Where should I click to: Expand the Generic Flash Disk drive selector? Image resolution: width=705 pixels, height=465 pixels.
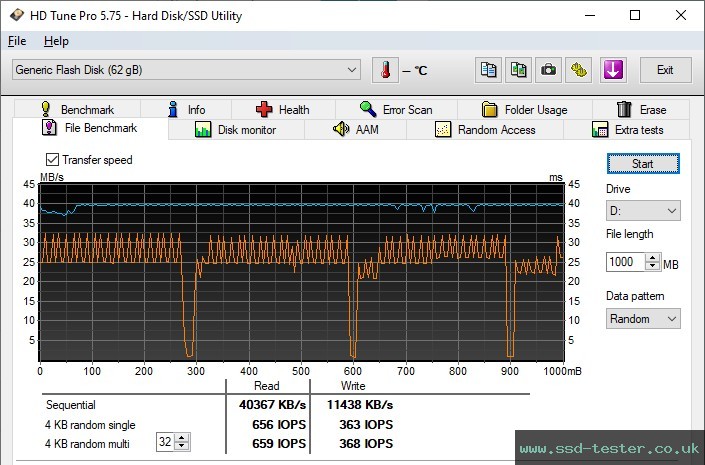pos(186,70)
